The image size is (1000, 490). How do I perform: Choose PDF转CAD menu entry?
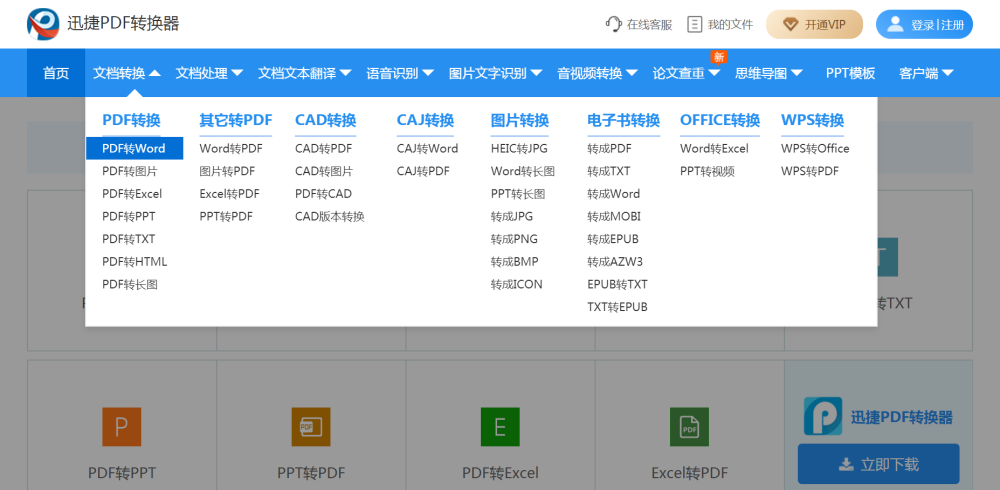click(323, 194)
